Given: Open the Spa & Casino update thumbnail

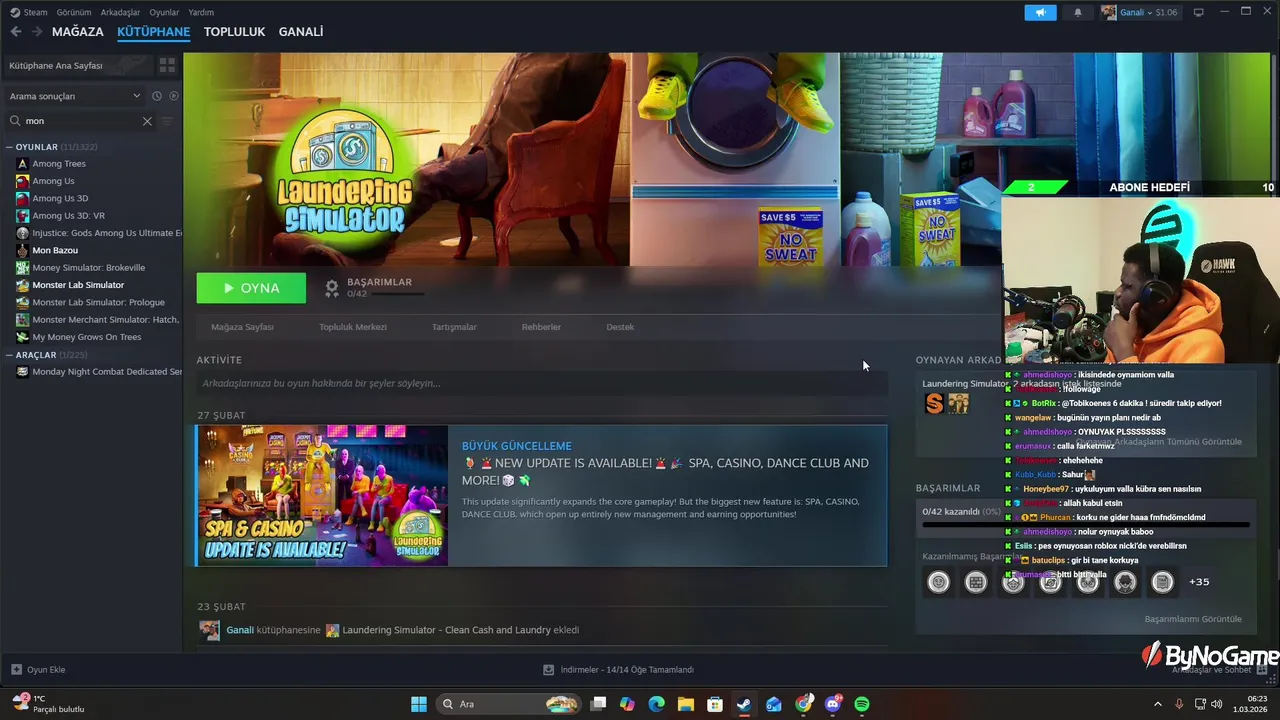Looking at the screenshot, I should pyautogui.click(x=323, y=496).
